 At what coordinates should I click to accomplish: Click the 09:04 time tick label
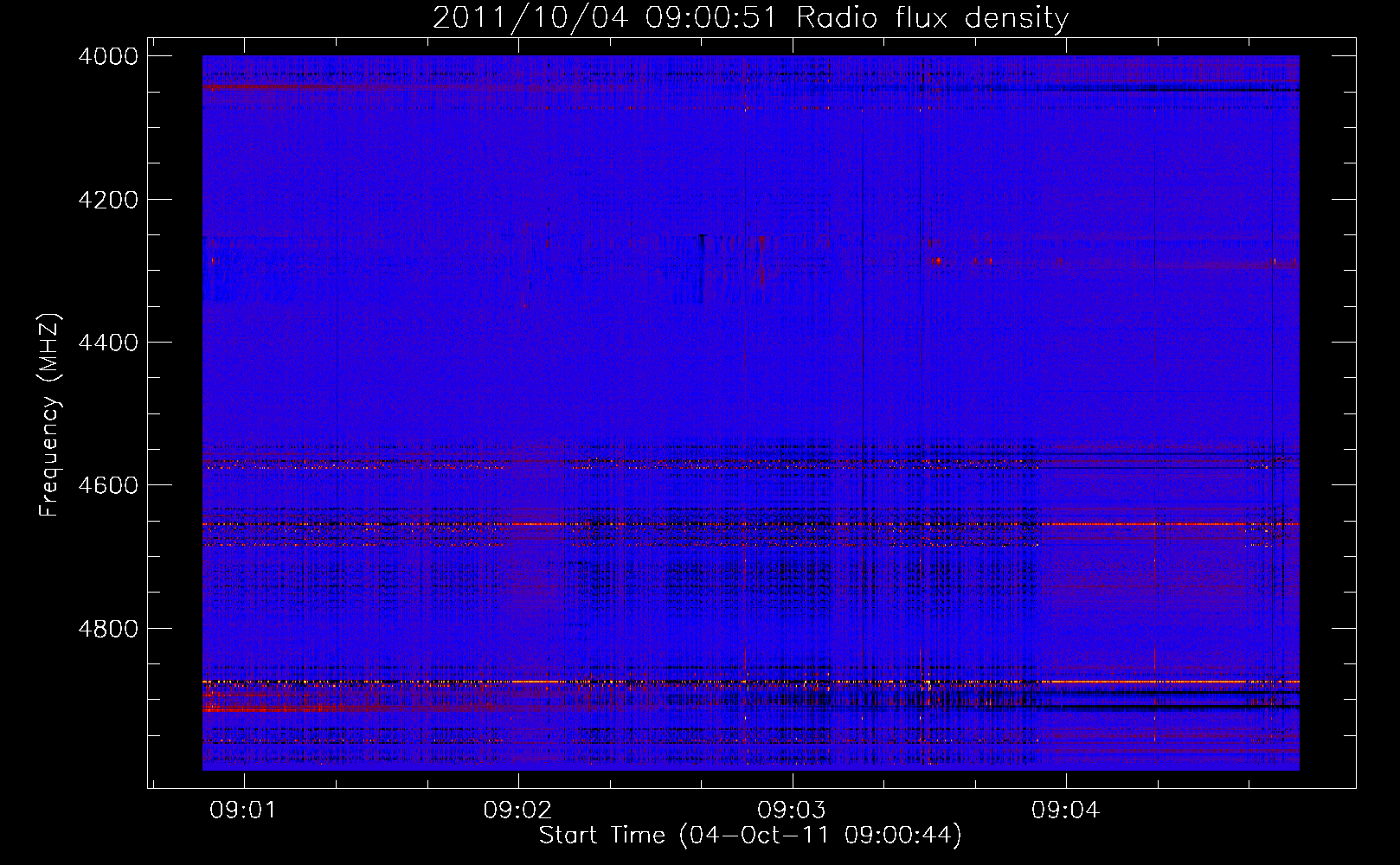(x=1066, y=811)
